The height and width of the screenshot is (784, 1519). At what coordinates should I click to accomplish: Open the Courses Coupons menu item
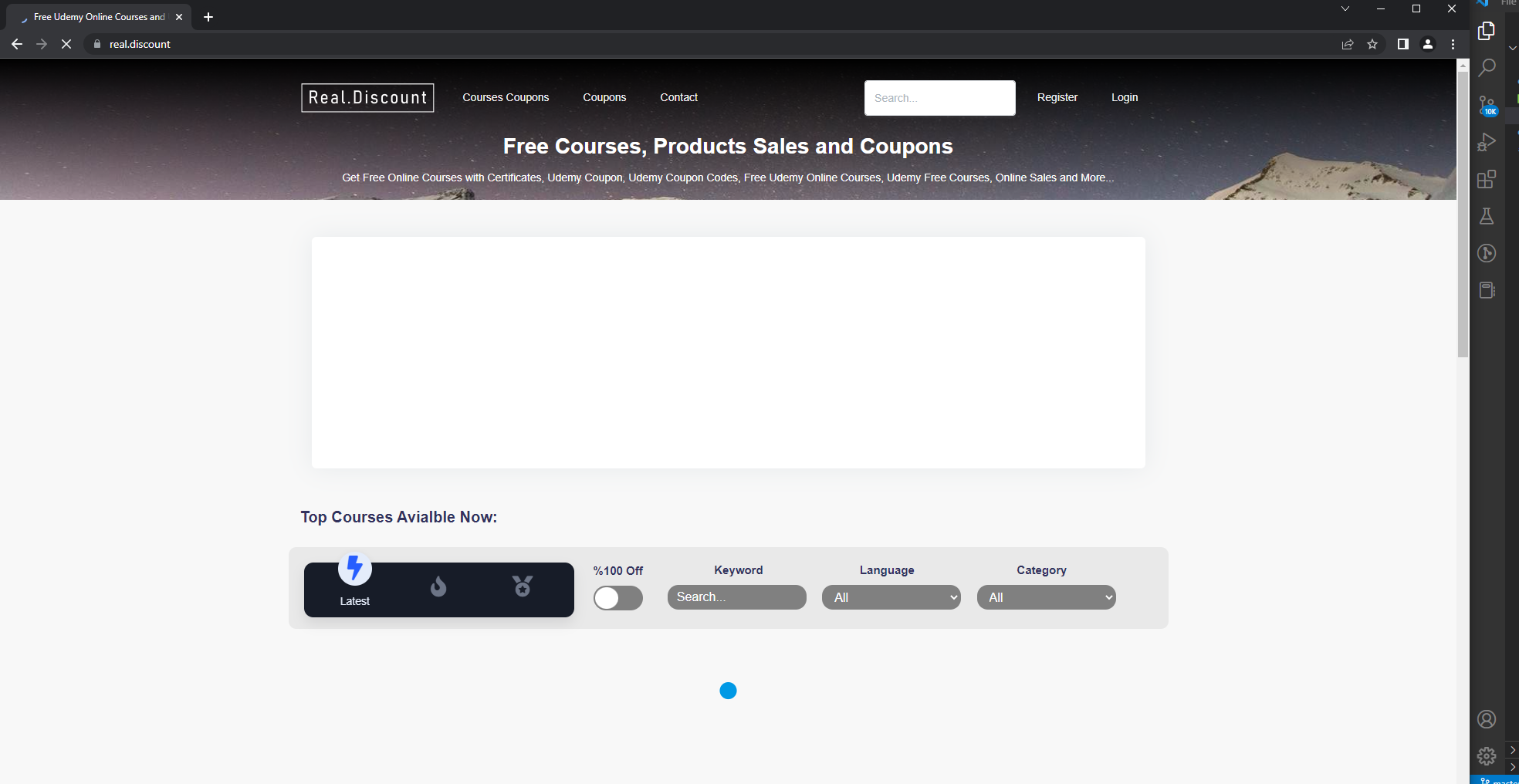tap(505, 97)
